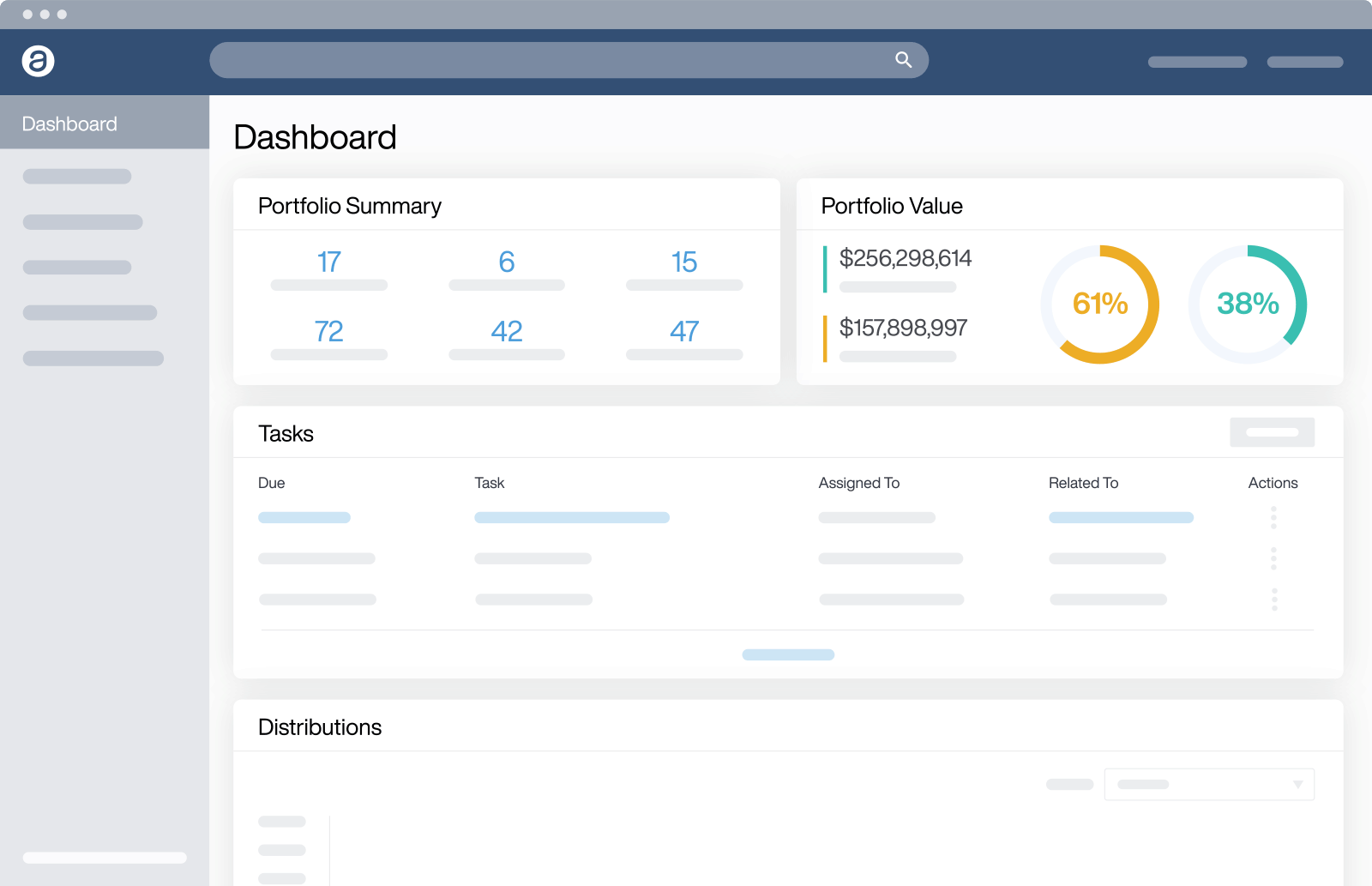
Task: Click the Related To entry of the first task
Action: 1120,517
